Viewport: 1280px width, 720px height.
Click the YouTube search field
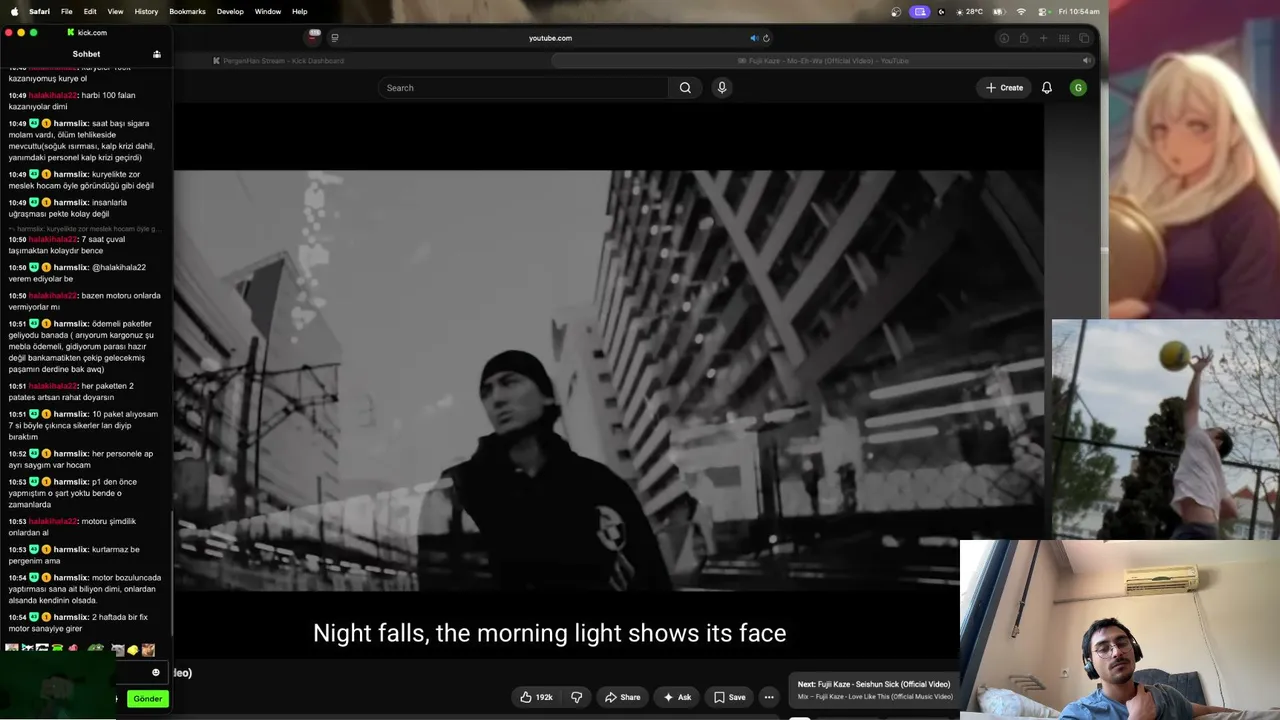coord(523,88)
